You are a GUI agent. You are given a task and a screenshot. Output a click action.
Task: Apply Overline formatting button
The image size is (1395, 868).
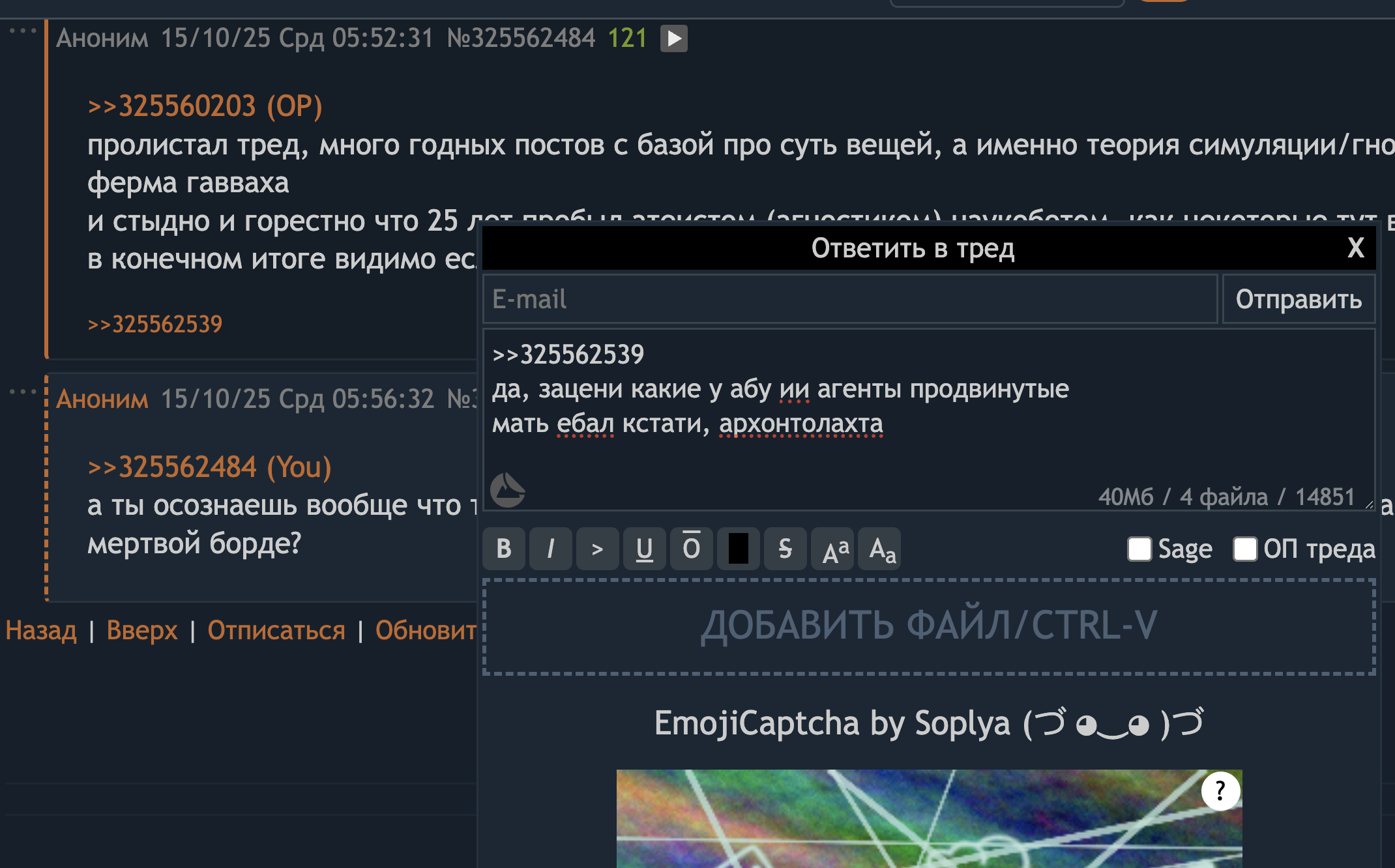[691, 549]
